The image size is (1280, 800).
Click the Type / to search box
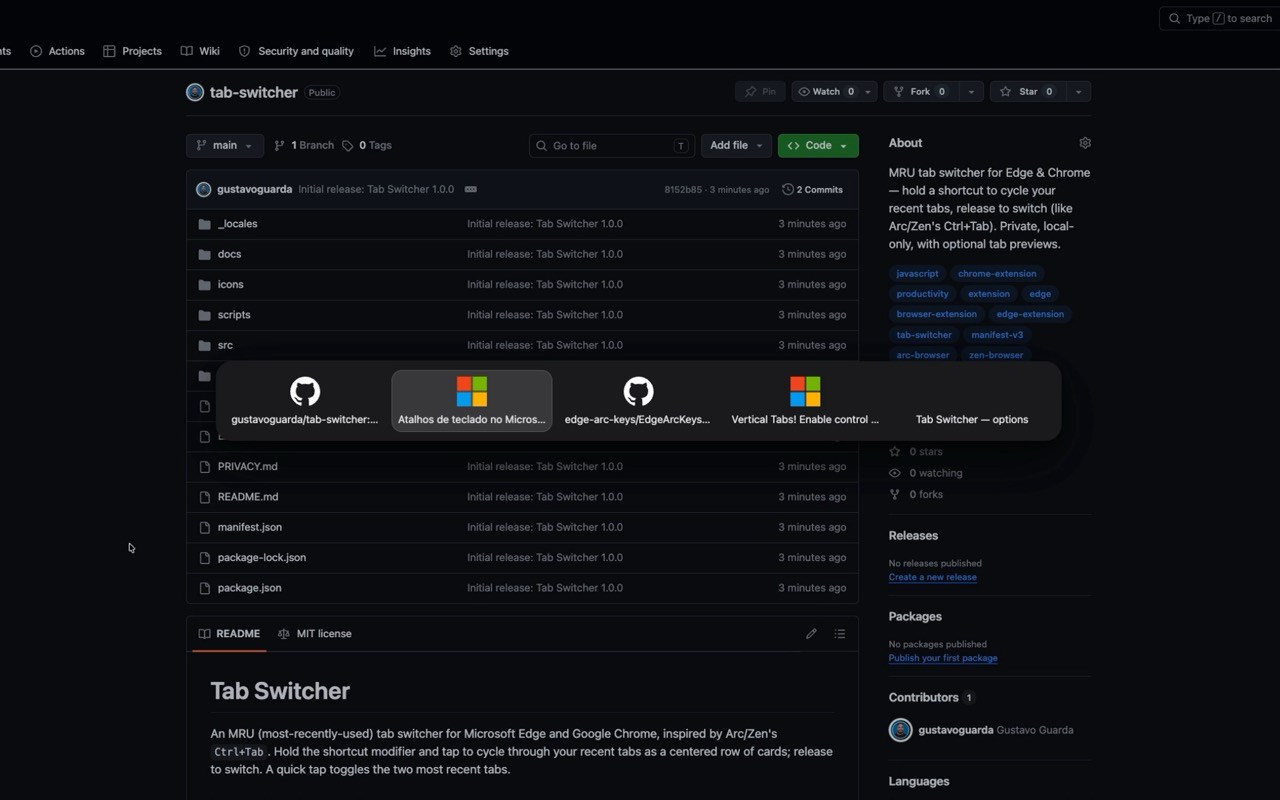click(1220, 18)
